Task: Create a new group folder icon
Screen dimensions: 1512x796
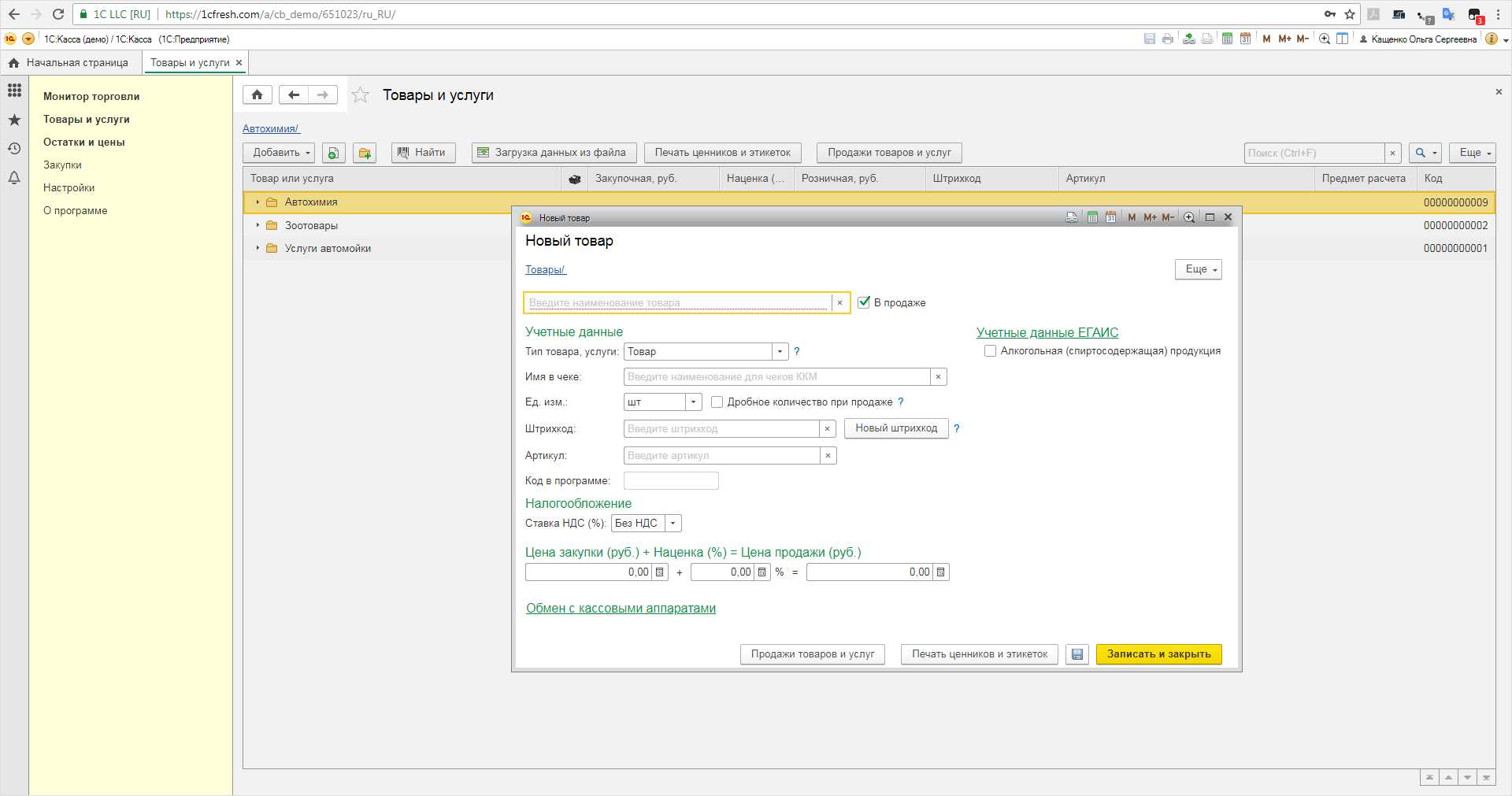Action: coord(365,153)
